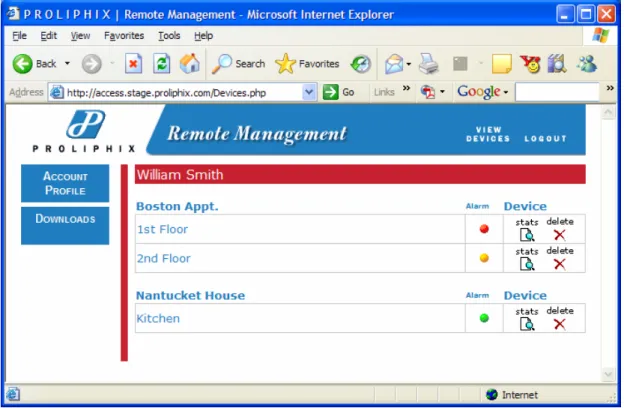Click the green alarm indicator for Kitchen
624x408 pixels.
click(x=484, y=318)
